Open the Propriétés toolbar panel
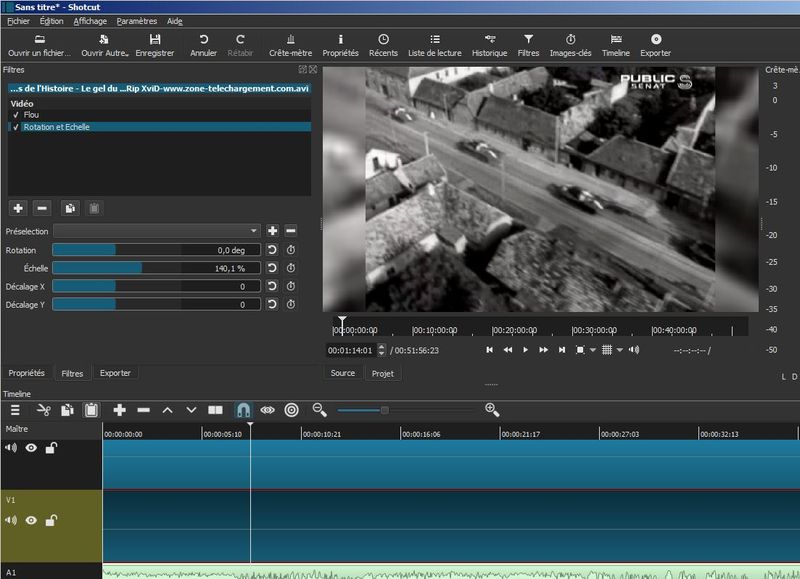 (x=340, y=45)
